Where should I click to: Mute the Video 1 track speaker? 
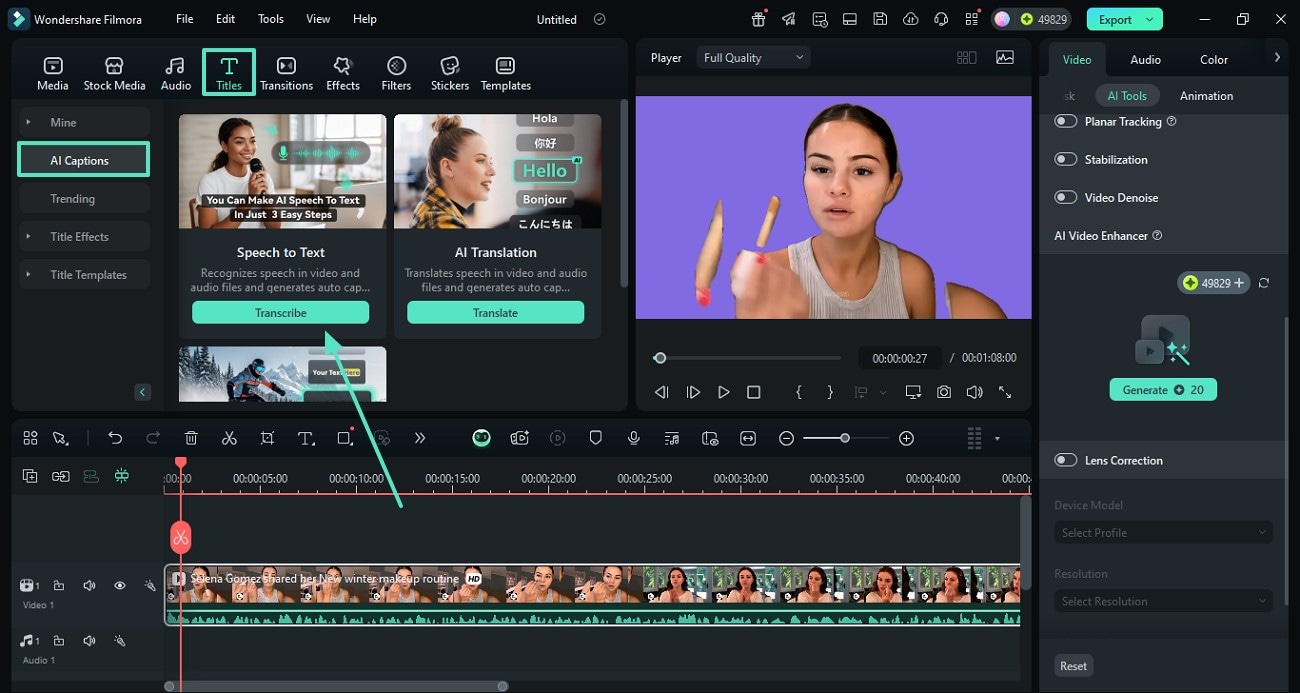point(89,586)
